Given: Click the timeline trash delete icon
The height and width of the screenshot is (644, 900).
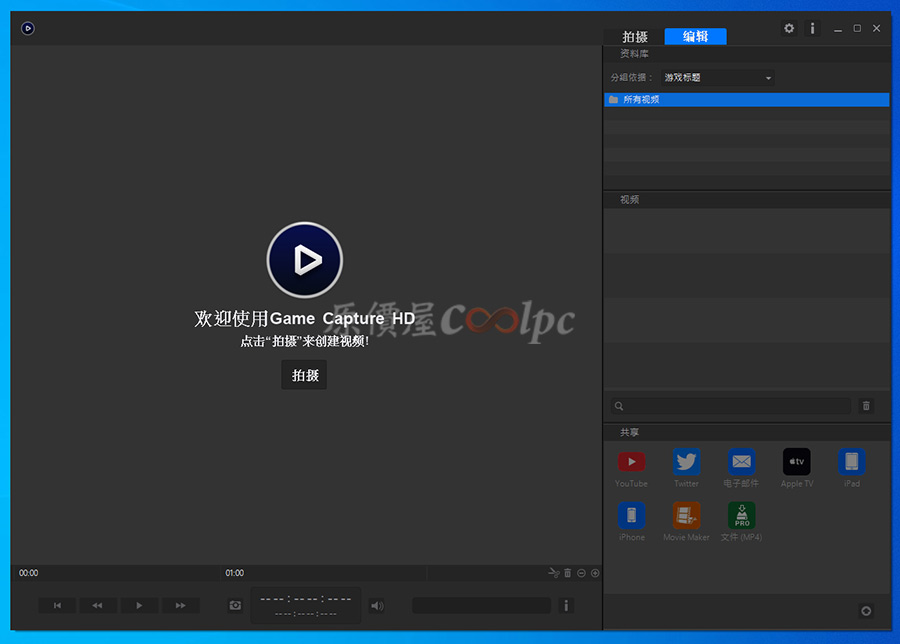Looking at the screenshot, I should (568, 573).
